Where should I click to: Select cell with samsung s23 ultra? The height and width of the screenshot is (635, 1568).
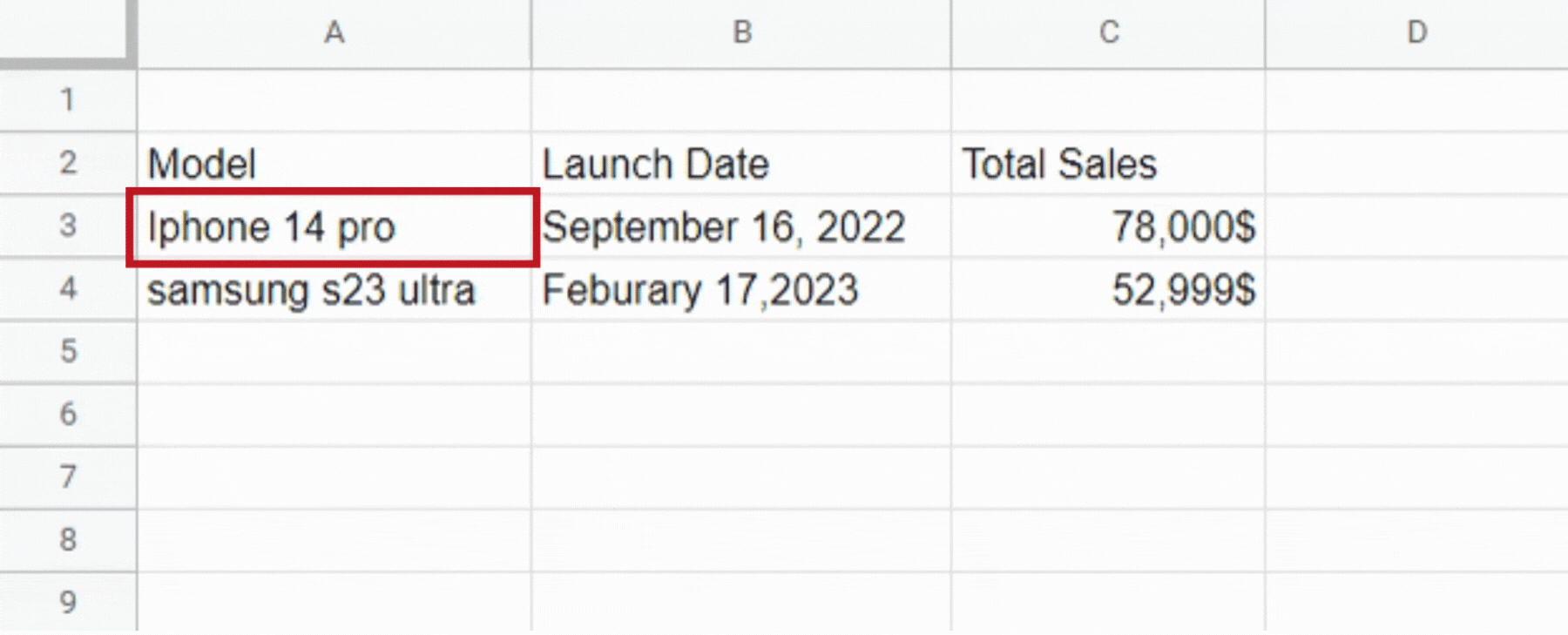click(x=334, y=289)
